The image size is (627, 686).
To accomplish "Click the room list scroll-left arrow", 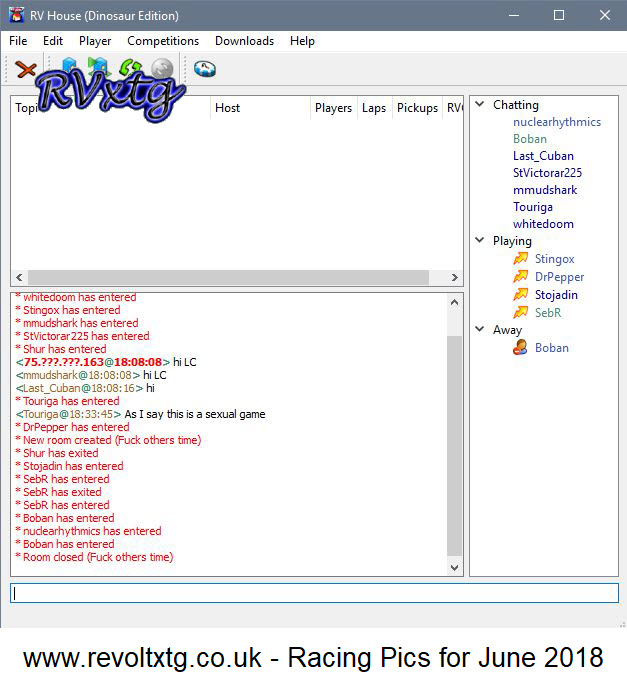I will click(x=19, y=277).
